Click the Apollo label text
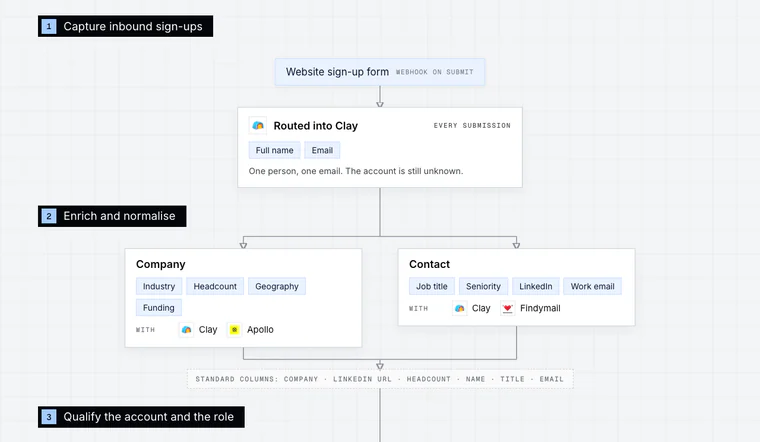 point(260,330)
